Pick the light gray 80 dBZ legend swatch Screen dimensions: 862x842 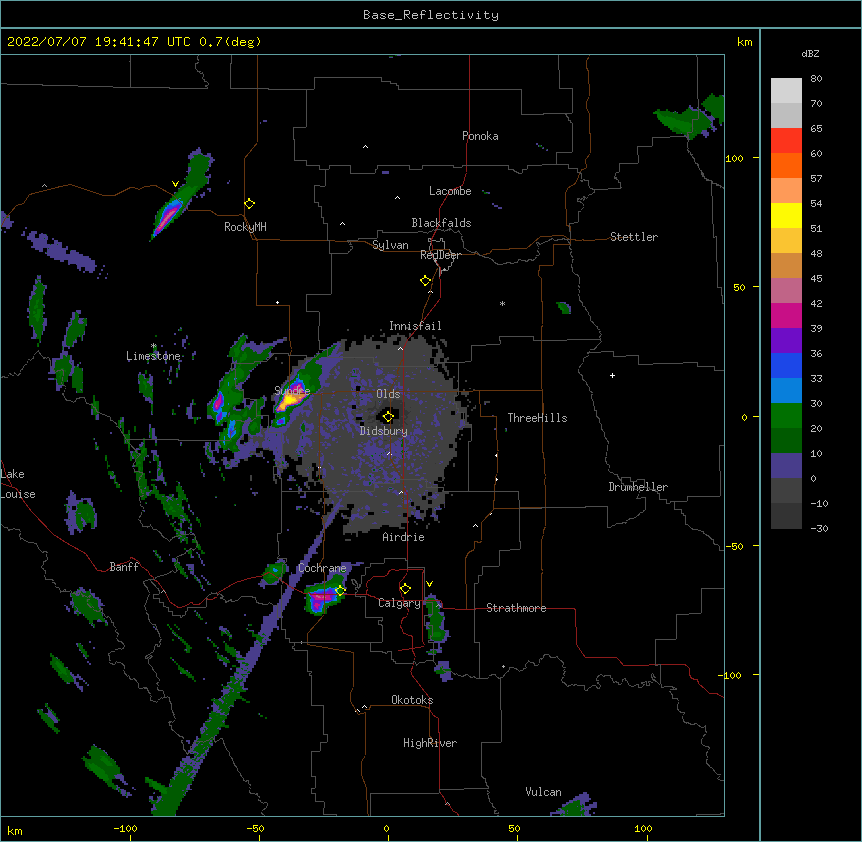(x=786, y=91)
